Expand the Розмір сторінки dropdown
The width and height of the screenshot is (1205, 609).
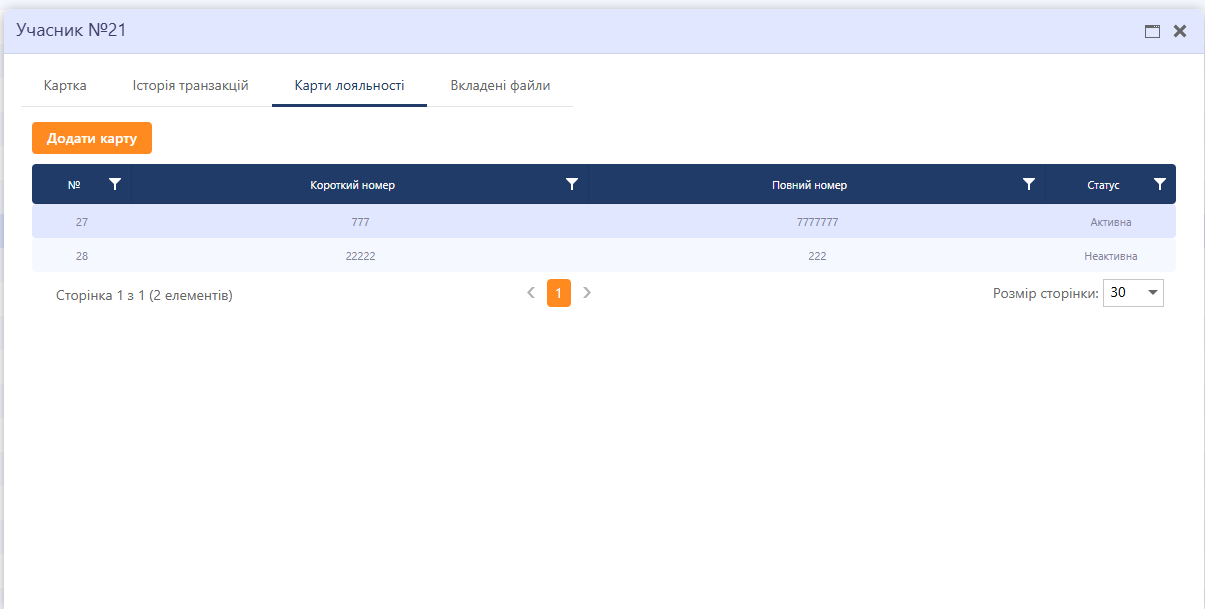tap(1152, 293)
